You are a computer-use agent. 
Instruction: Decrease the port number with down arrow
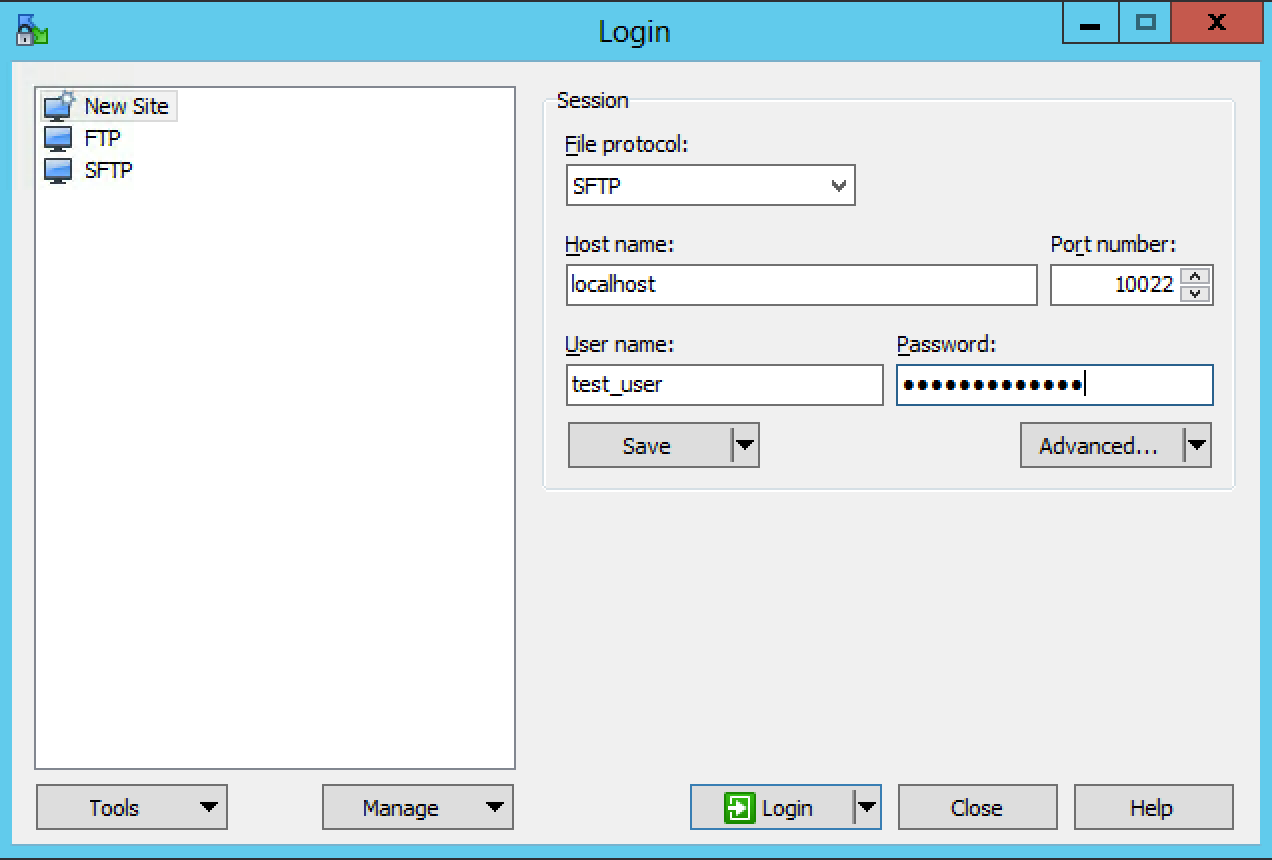(x=1196, y=294)
